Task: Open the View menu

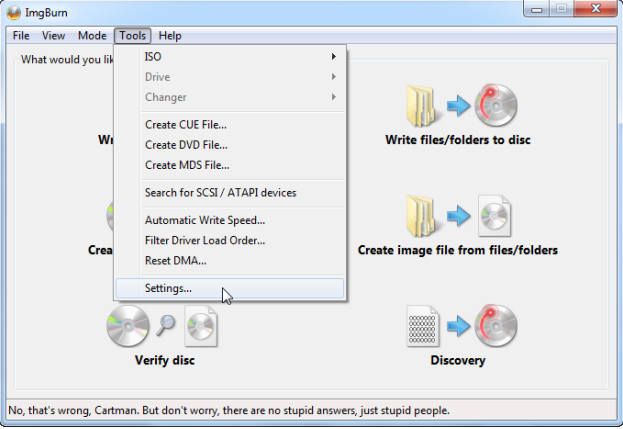Action: (x=53, y=36)
